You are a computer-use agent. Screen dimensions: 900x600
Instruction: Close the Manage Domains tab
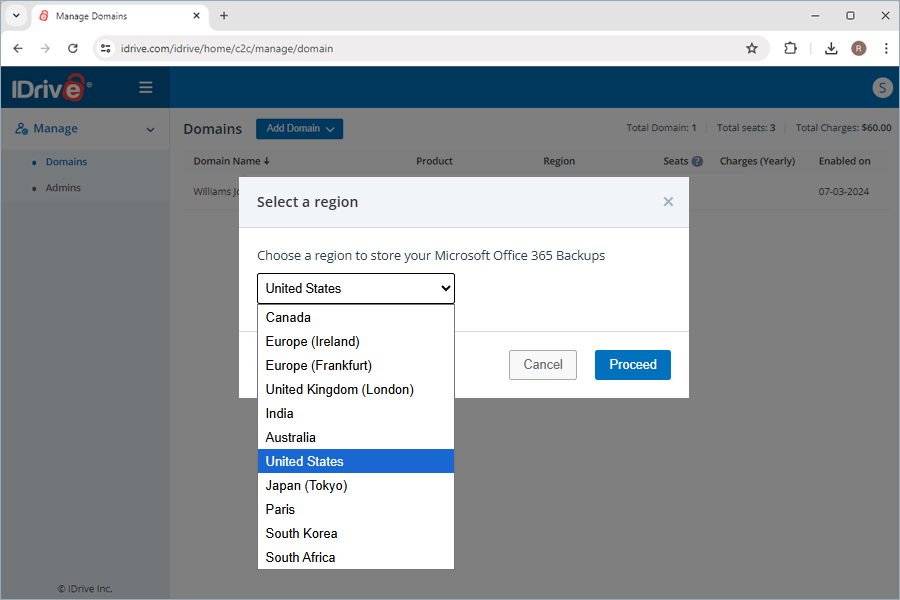pos(196,16)
